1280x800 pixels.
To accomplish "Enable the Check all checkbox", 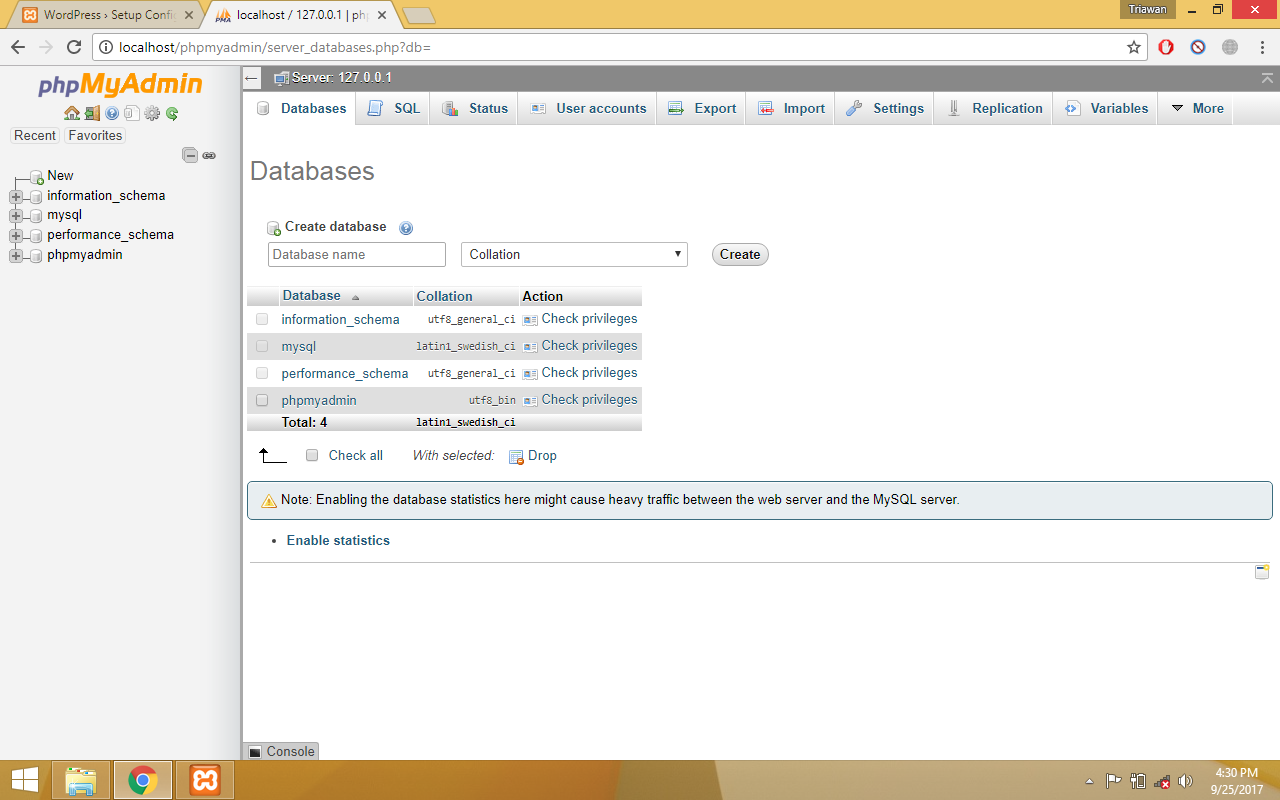I will 312,455.
